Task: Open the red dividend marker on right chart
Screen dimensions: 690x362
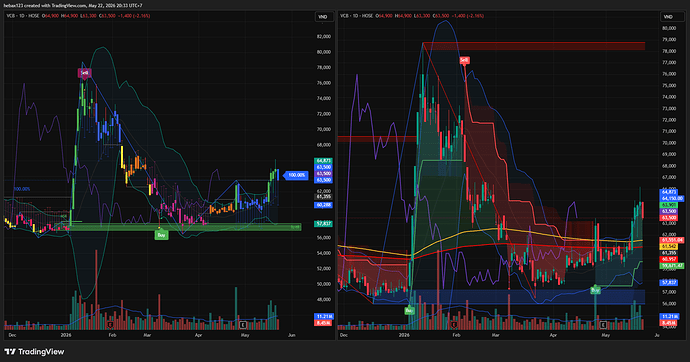Action: tap(455, 325)
